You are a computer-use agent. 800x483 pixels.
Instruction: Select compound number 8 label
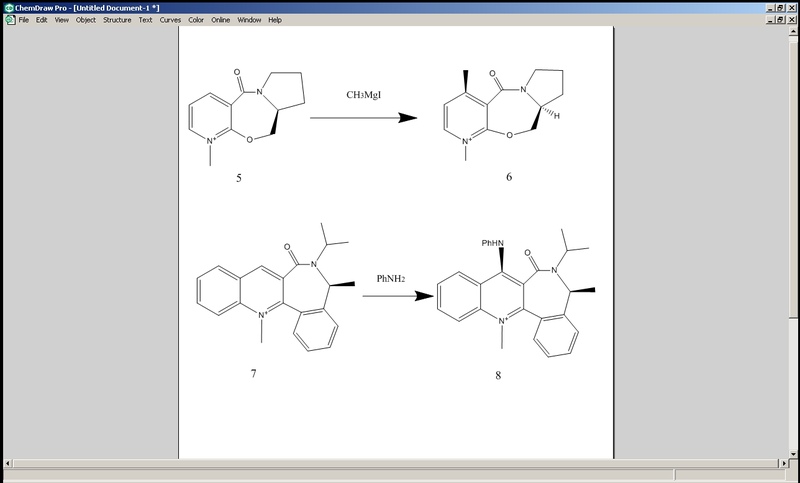[x=498, y=375]
